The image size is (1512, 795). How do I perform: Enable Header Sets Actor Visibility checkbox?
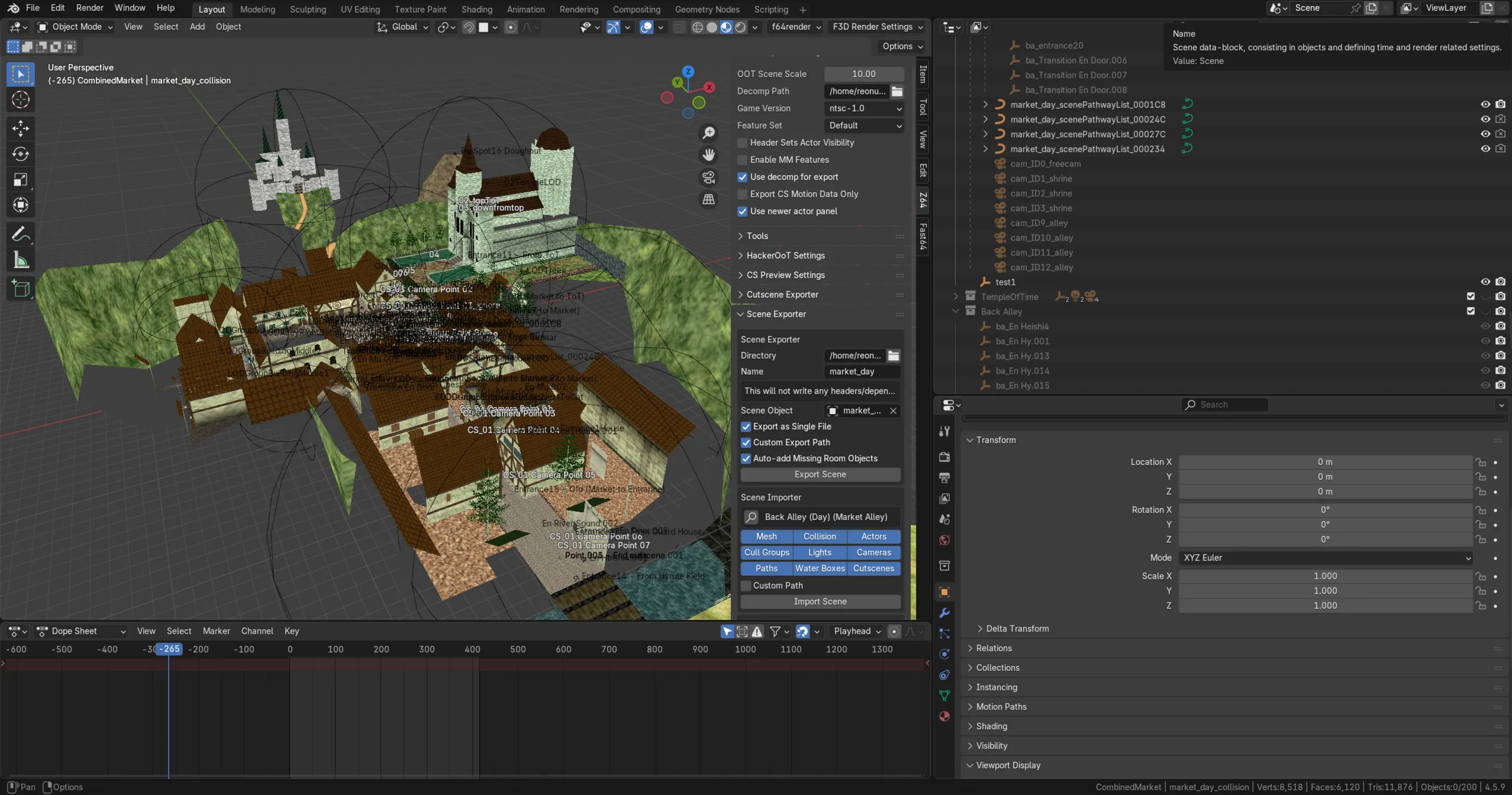[x=742, y=143]
